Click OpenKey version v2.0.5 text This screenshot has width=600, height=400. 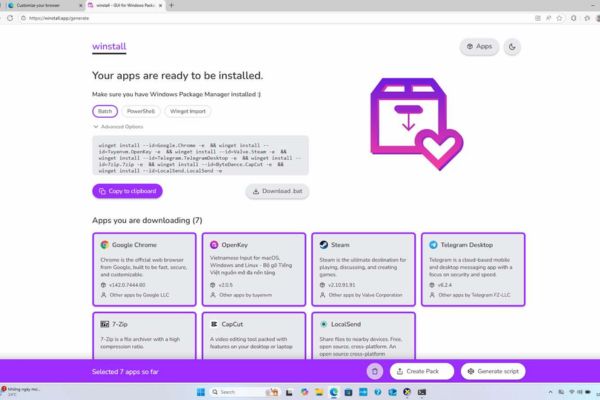point(226,285)
